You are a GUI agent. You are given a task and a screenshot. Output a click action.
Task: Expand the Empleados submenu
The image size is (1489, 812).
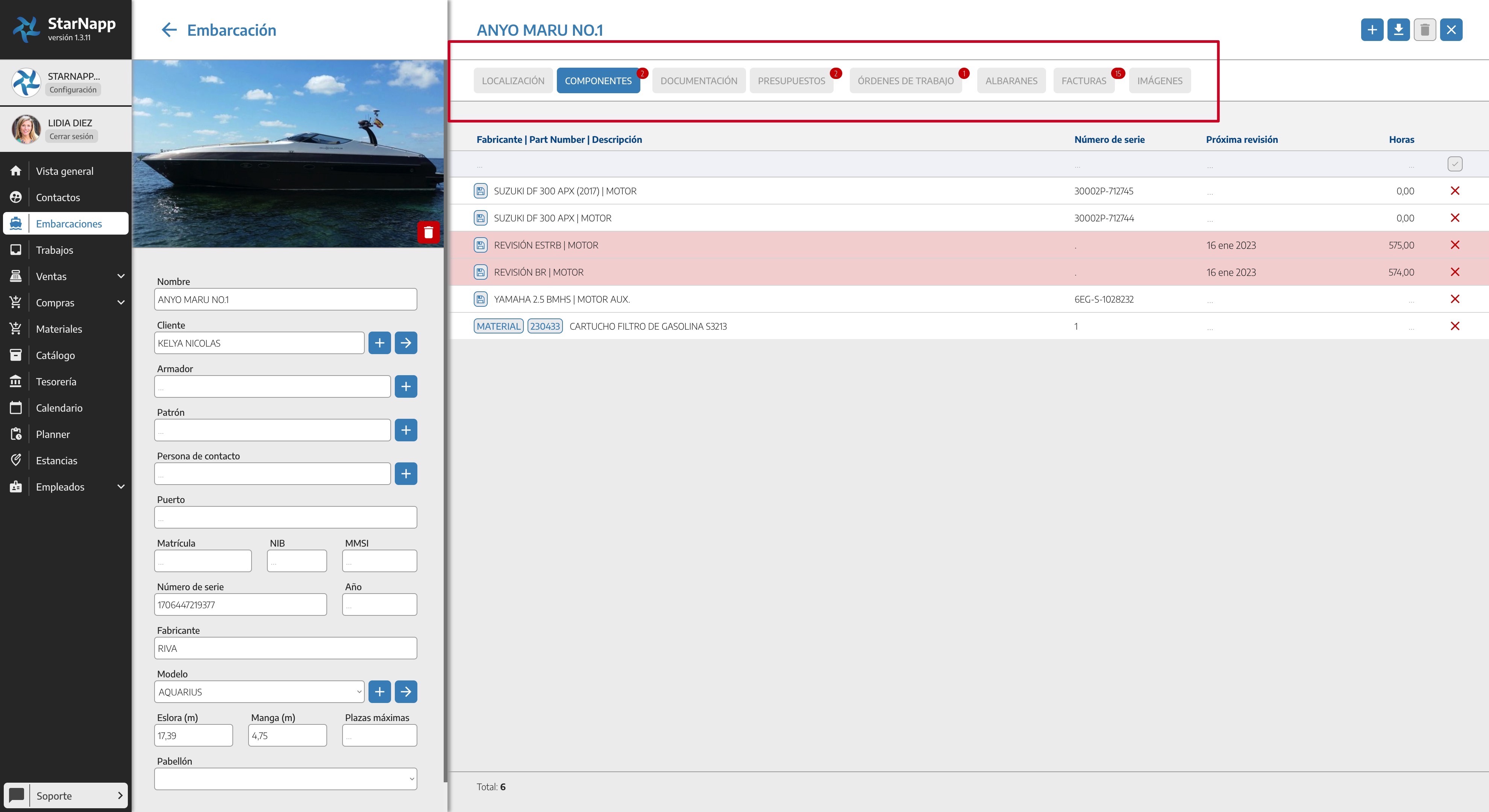click(x=121, y=486)
